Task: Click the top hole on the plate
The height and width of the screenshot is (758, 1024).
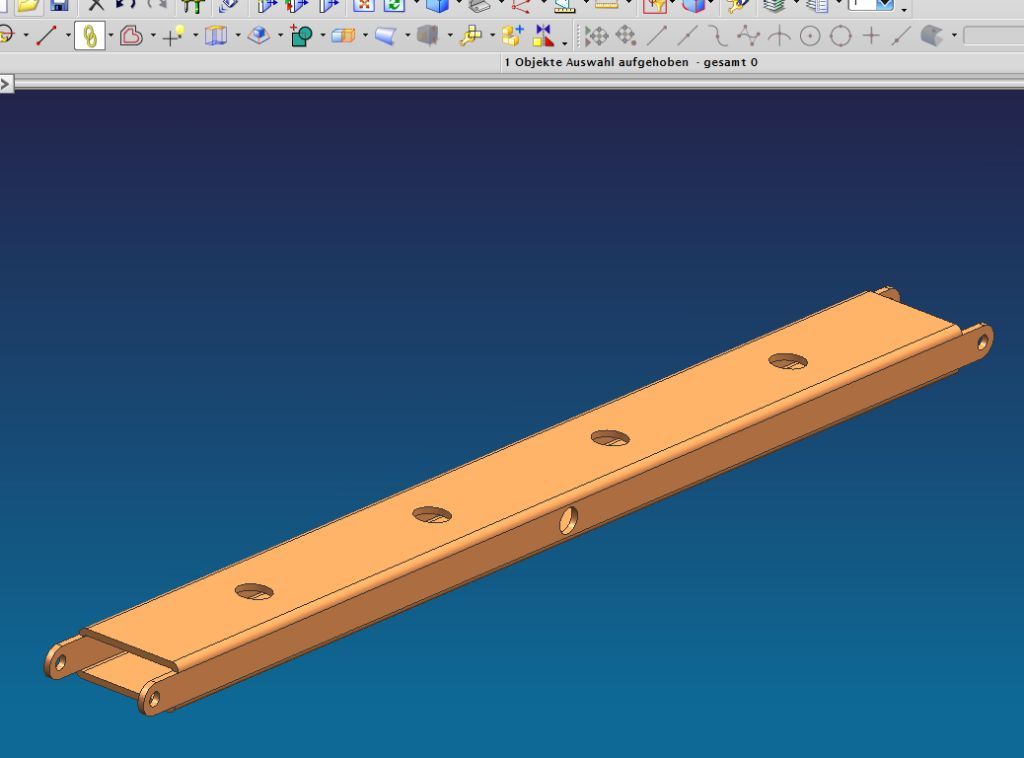Action: (x=788, y=361)
